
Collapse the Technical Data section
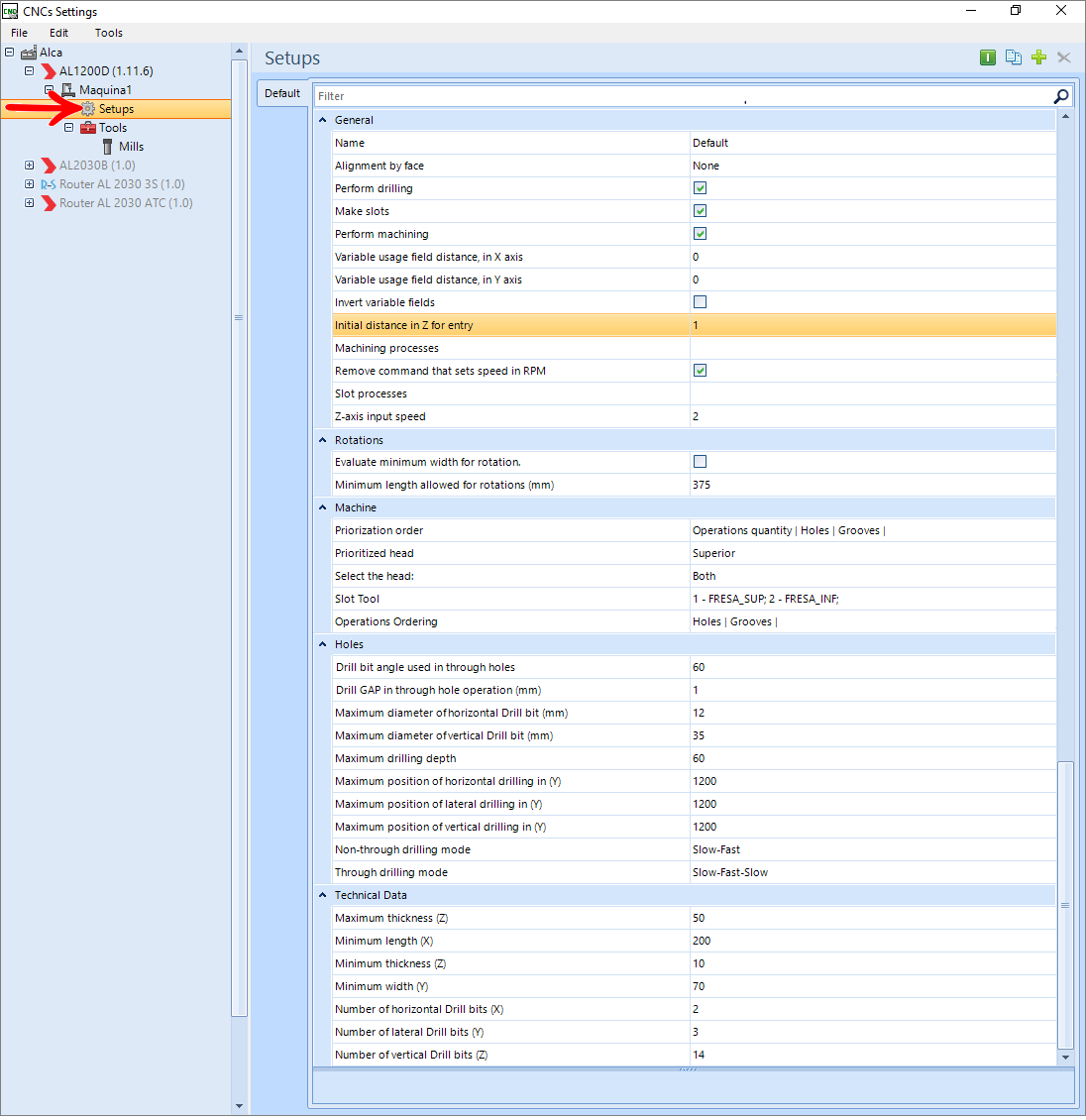pyautogui.click(x=323, y=895)
